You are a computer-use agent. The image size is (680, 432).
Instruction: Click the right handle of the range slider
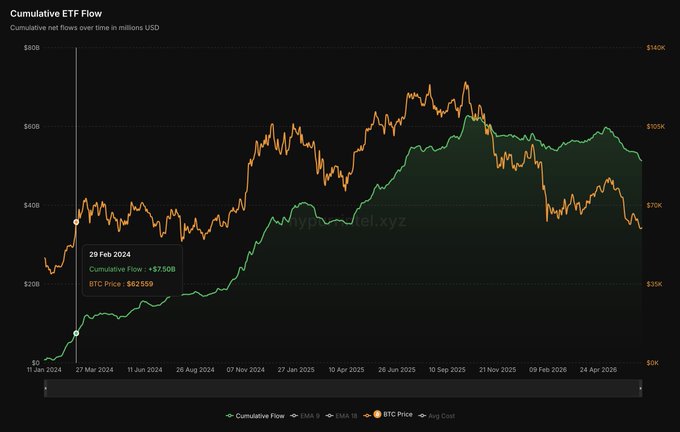click(x=641, y=388)
